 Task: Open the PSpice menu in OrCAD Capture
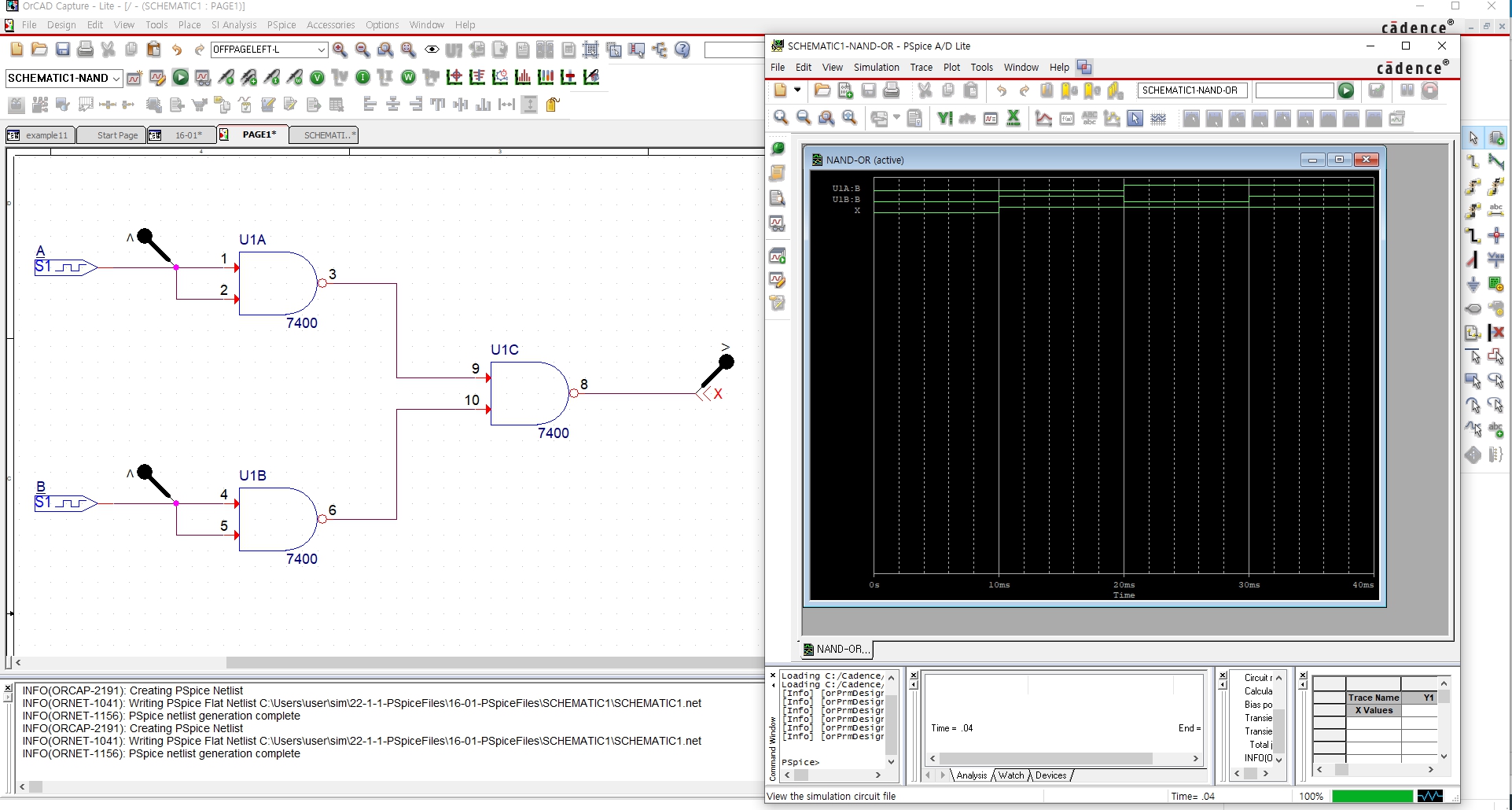tap(281, 24)
